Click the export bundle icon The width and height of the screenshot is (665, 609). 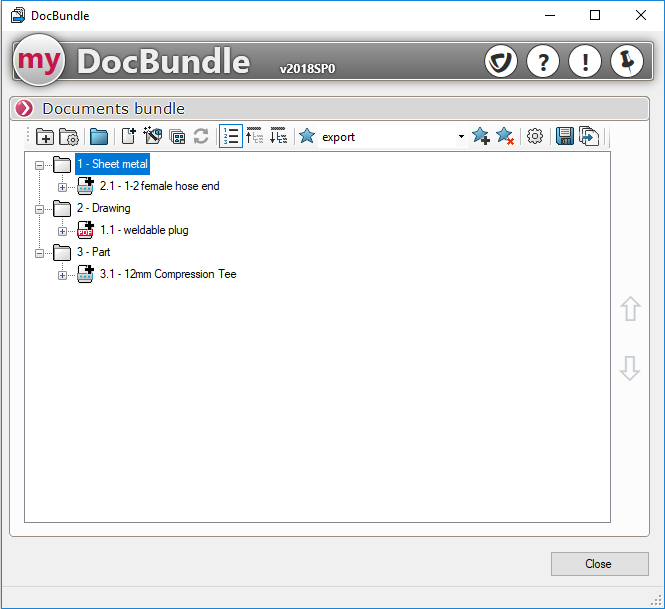click(x=589, y=137)
